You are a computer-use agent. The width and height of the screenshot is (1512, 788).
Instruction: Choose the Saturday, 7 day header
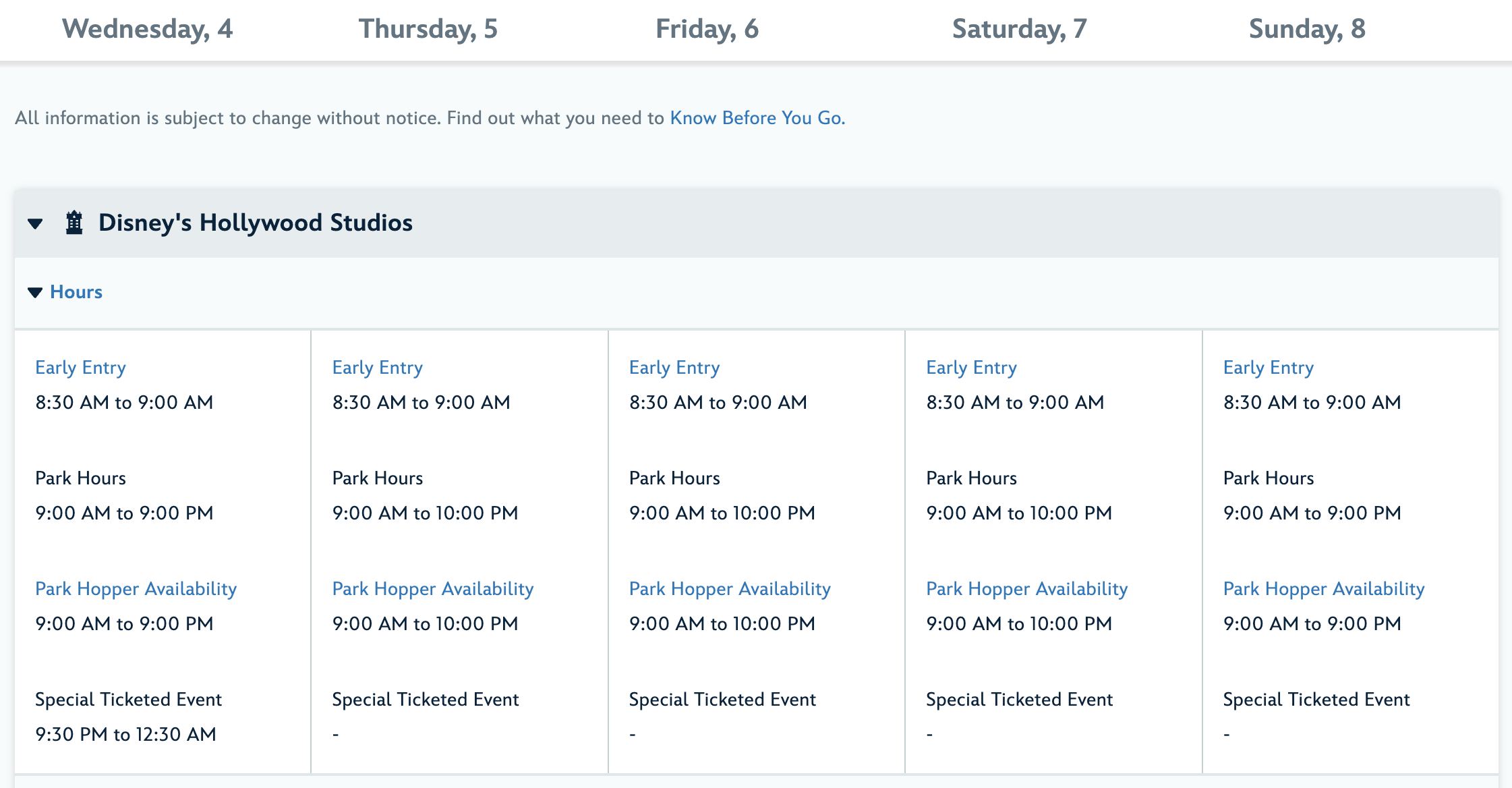tap(1019, 29)
